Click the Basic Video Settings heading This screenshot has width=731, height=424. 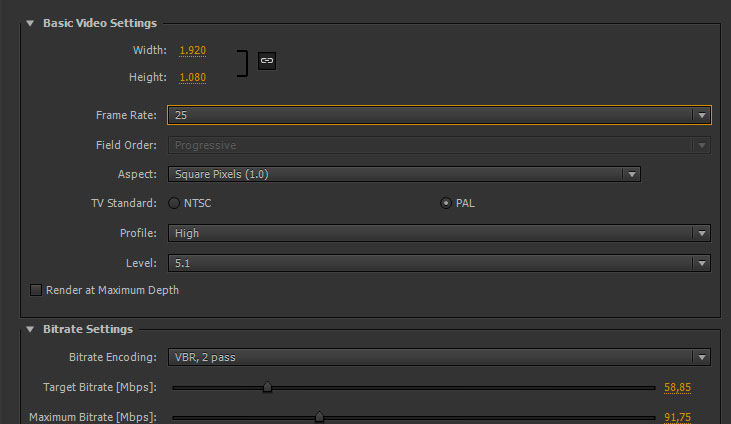click(x=100, y=23)
